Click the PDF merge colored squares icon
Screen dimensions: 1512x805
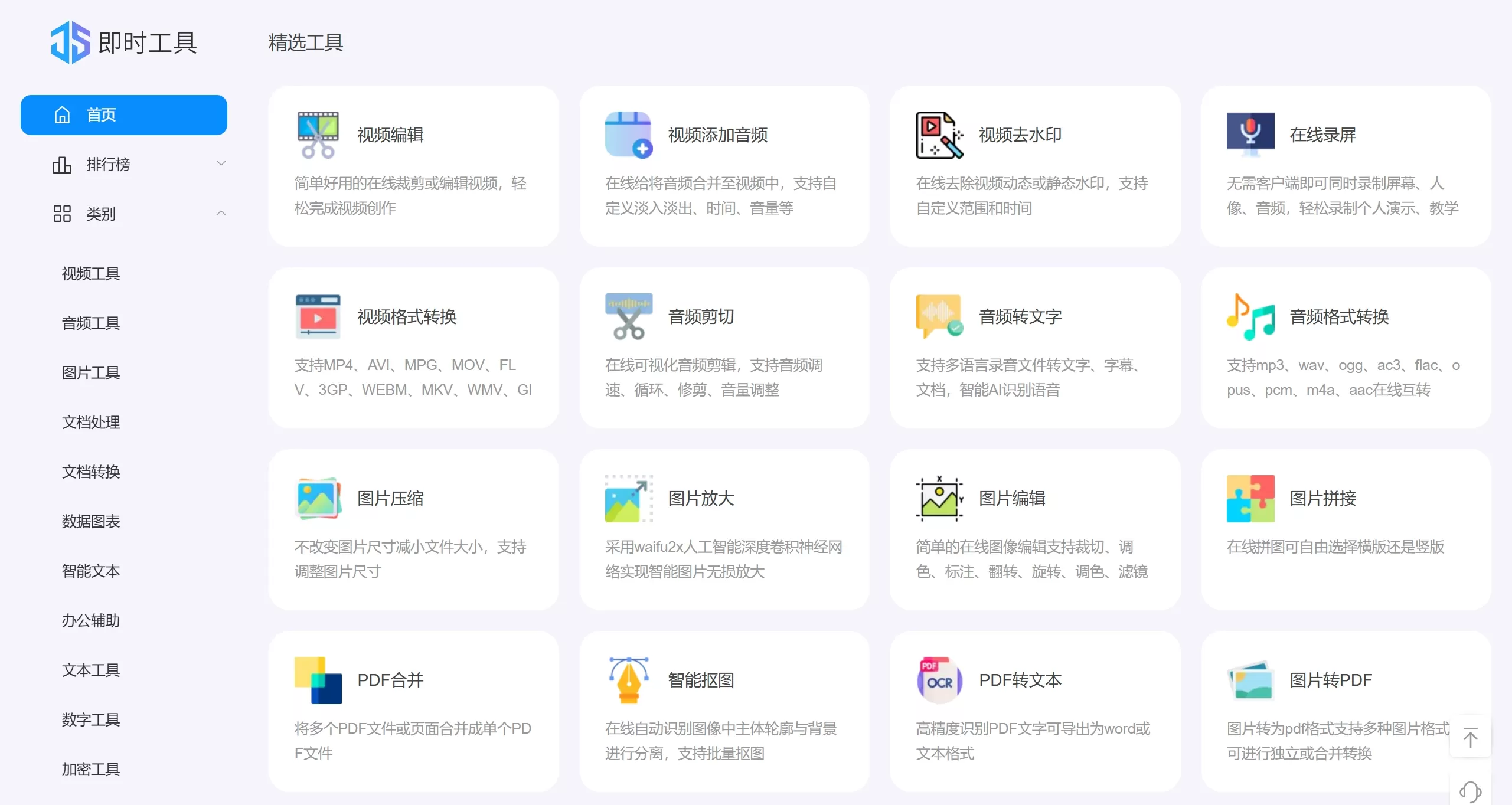(x=318, y=680)
